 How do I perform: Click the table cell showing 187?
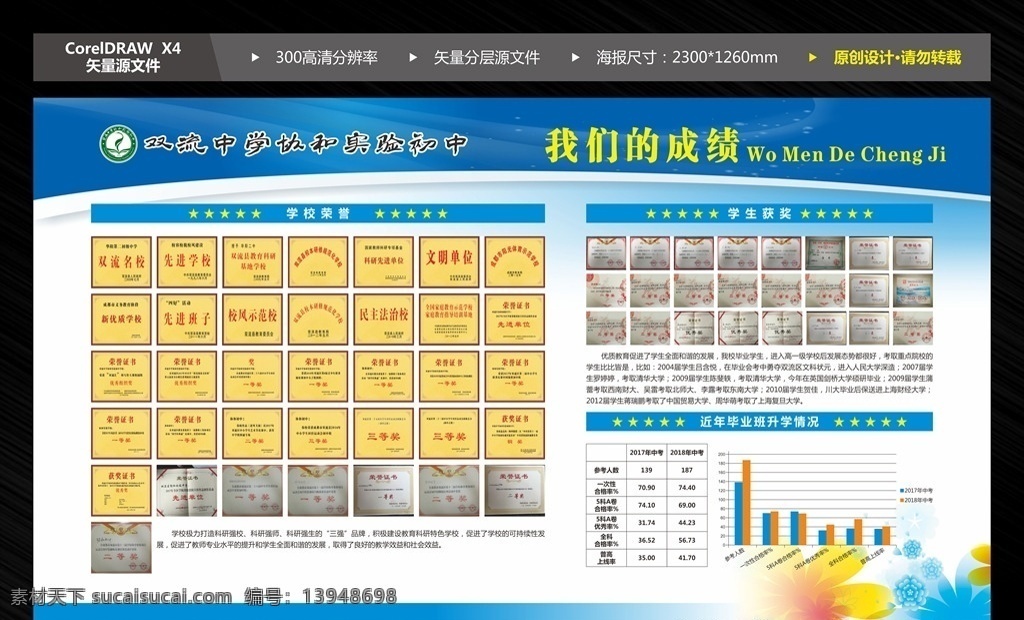click(x=687, y=470)
